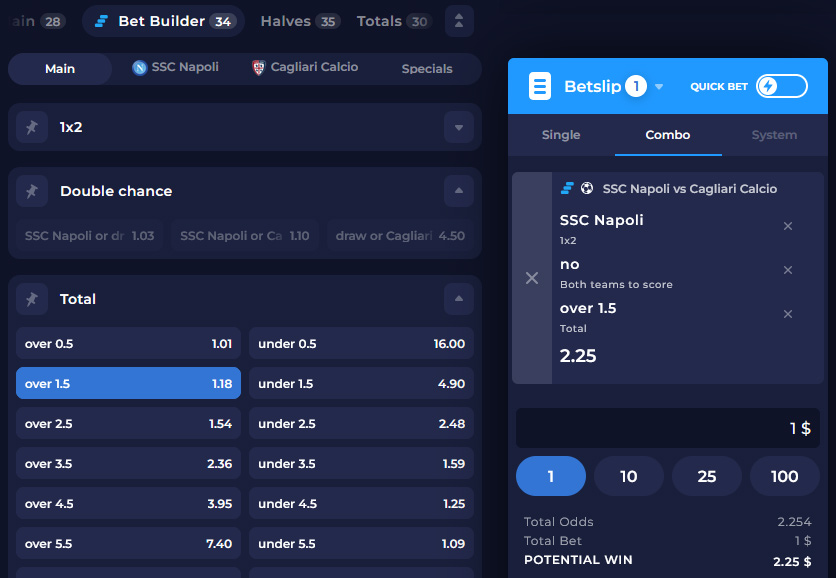836x578 pixels.
Task: Select the Specials sub-tab
Action: click(427, 69)
